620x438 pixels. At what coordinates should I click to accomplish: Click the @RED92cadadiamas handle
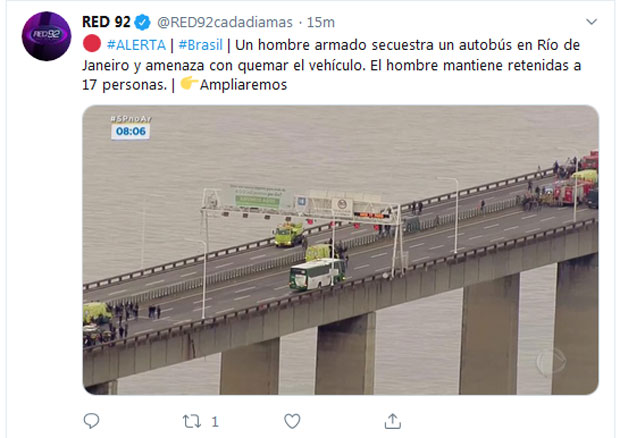[x=225, y=23]
